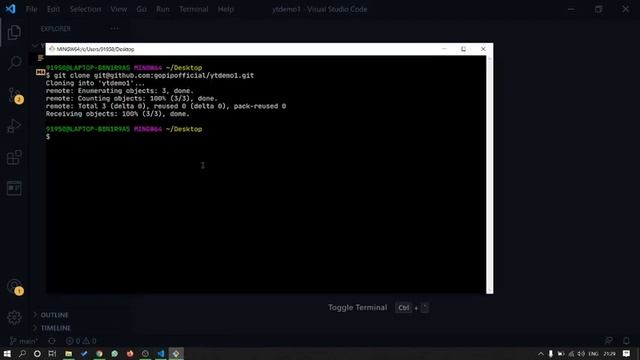Open Source Control with badge 2
The height and width of the screenshot is (360, 640).
tap(15, 95)
